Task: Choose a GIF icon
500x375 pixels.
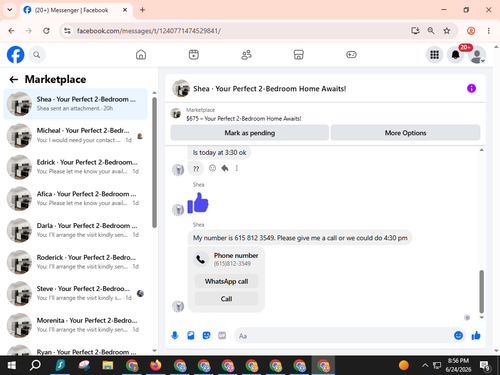Action: point(222,336)
